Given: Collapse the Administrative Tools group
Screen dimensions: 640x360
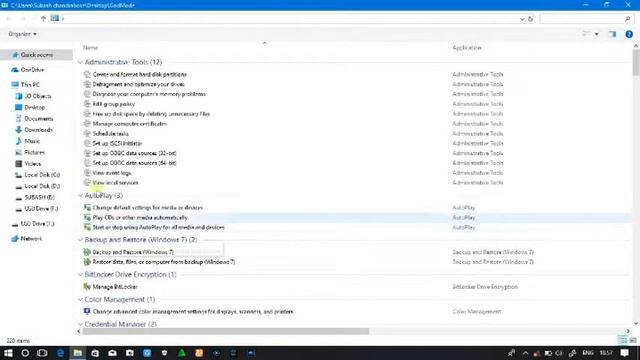Looking at the screenshot, I should [x=80, y=62].
